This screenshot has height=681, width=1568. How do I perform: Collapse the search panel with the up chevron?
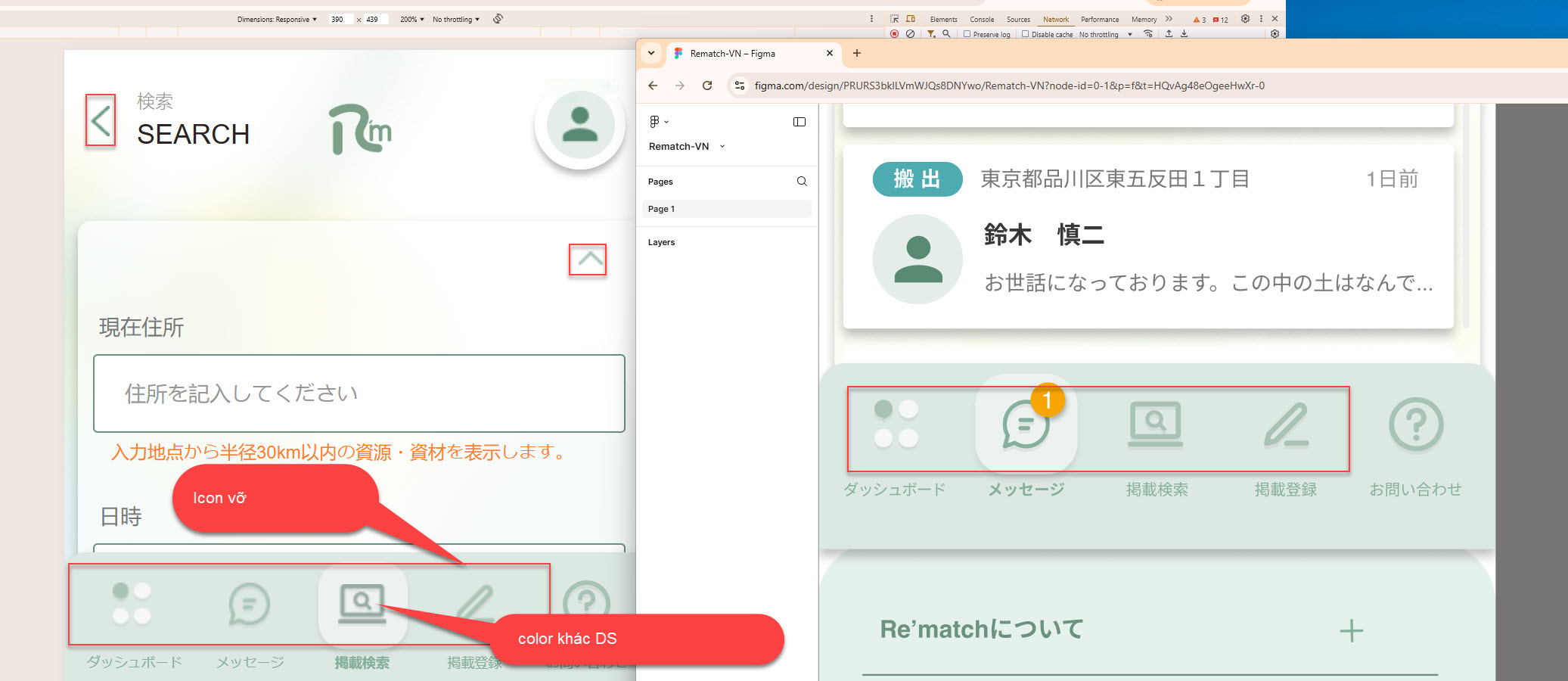coord(588,260)
